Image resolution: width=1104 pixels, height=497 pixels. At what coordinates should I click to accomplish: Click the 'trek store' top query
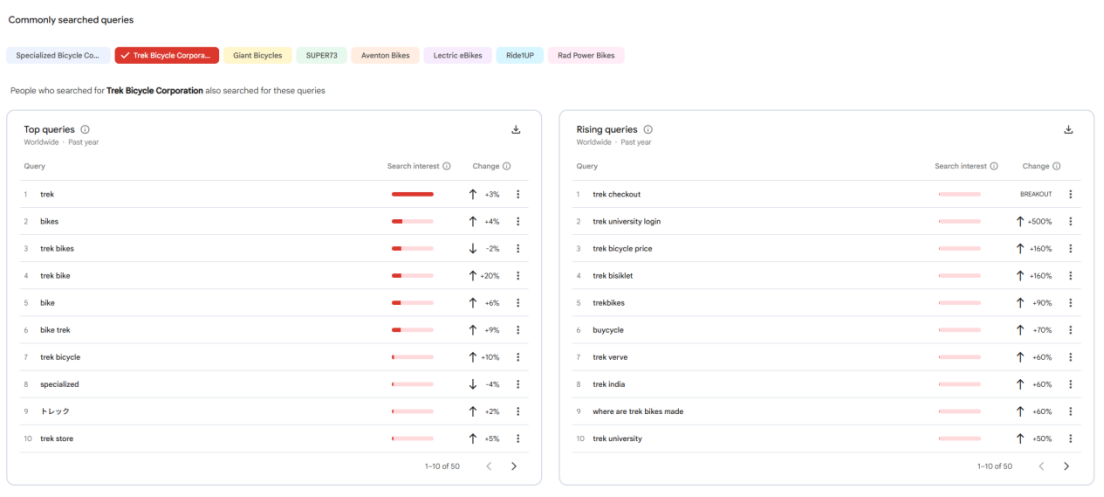click(57, 439)
